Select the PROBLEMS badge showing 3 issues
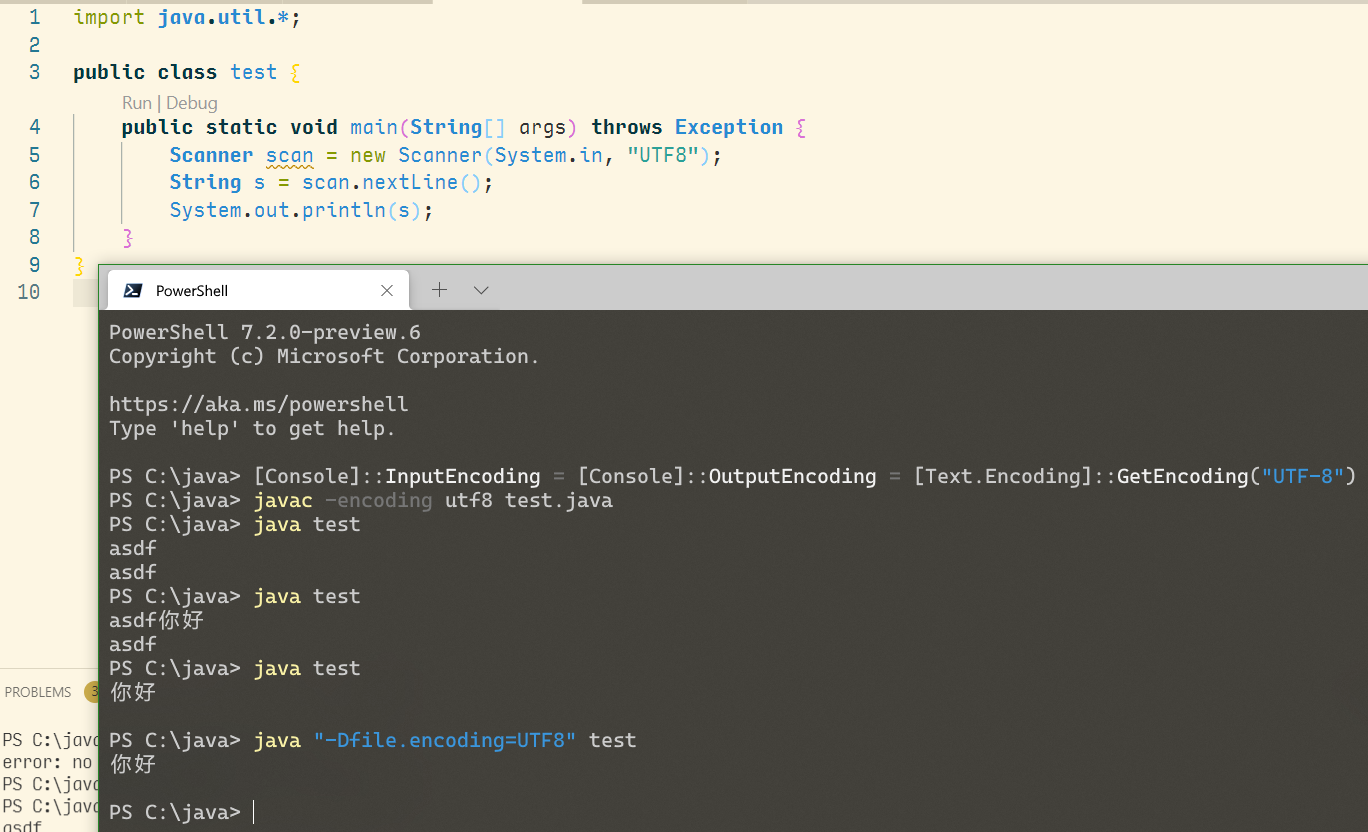This screenshot has width=1368, height=832. tap(95, 691)
